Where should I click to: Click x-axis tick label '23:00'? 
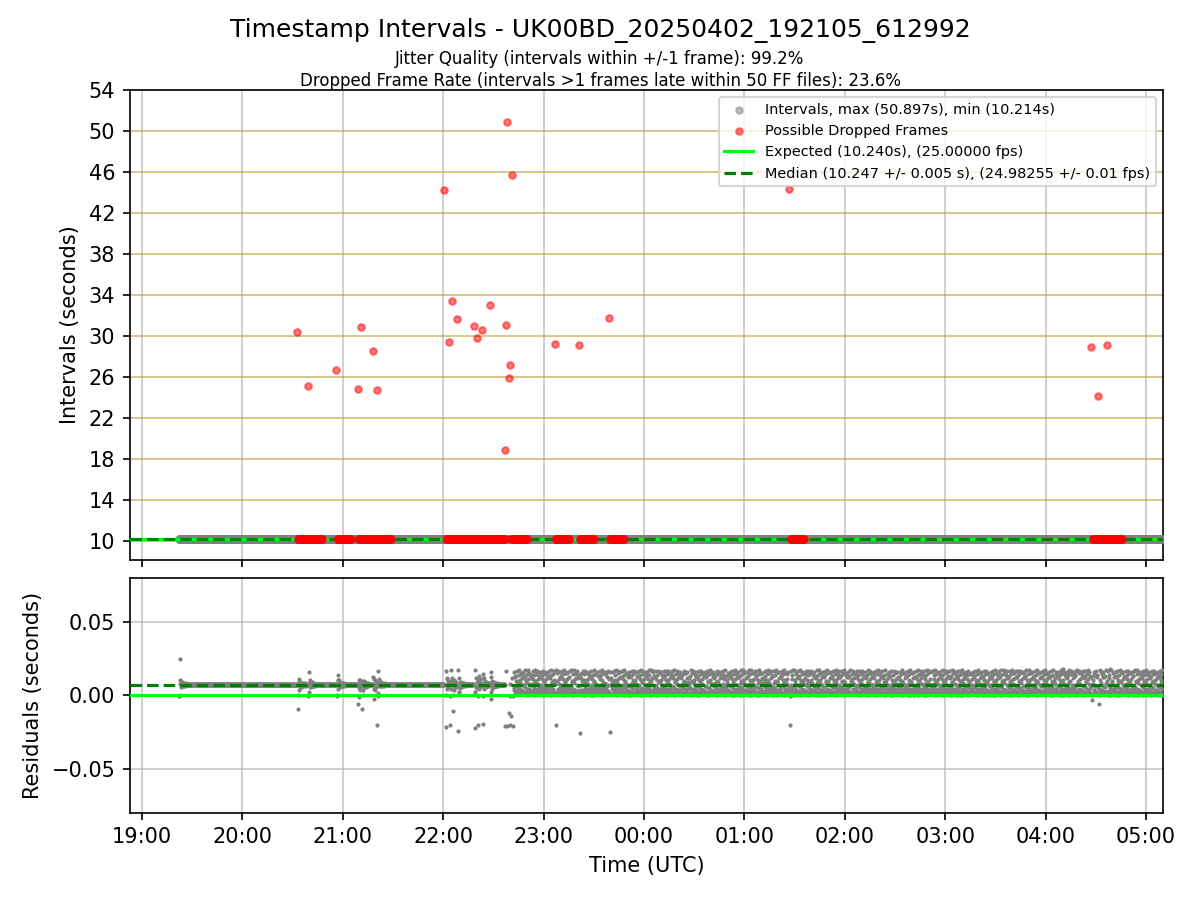click(543, 834)
